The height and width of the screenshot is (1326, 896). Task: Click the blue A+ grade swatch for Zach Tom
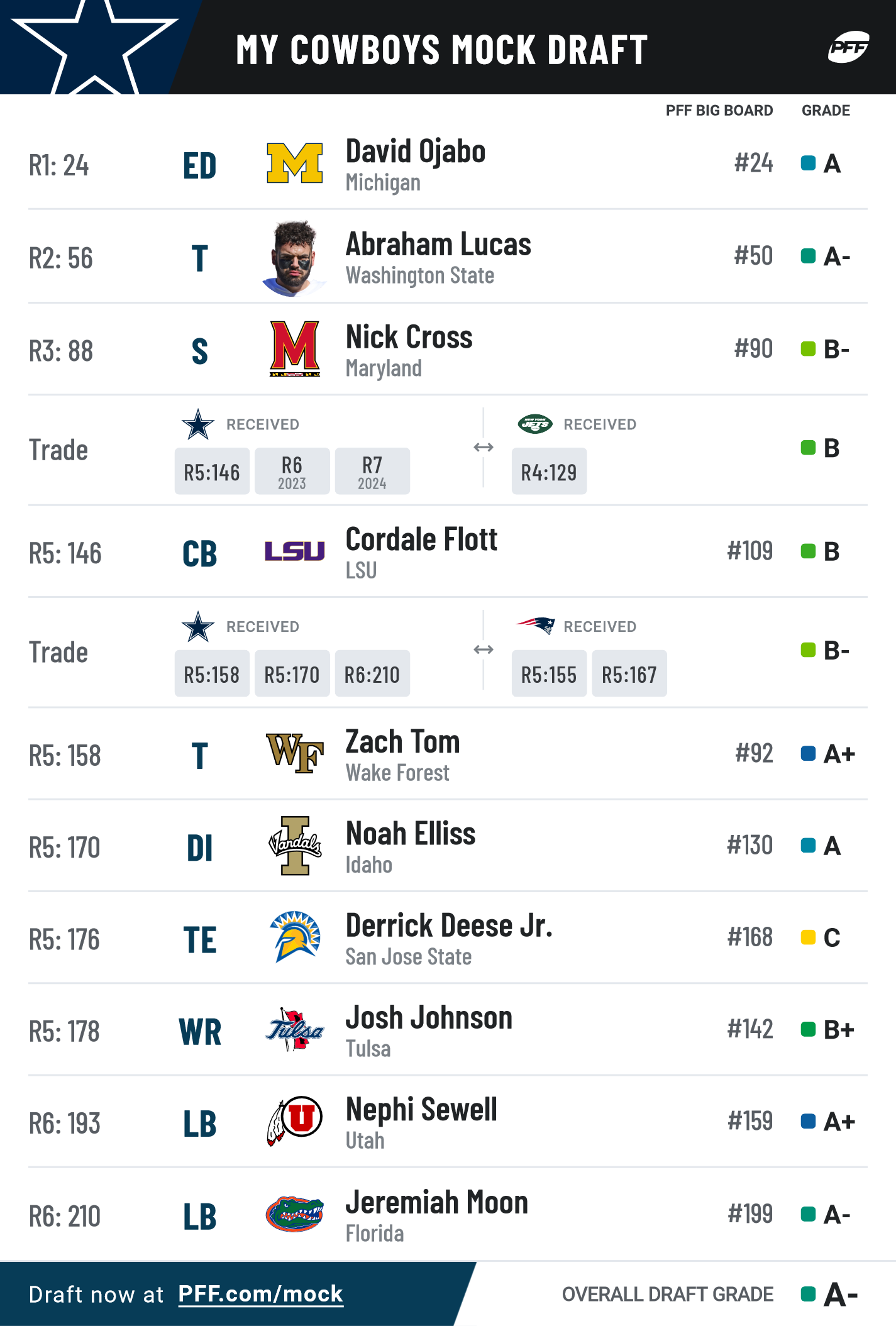(x=808, y=753)
